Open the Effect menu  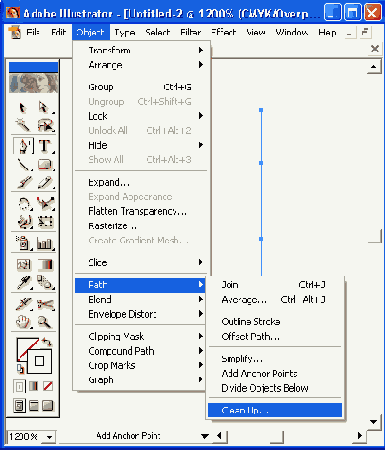point(224,32)
